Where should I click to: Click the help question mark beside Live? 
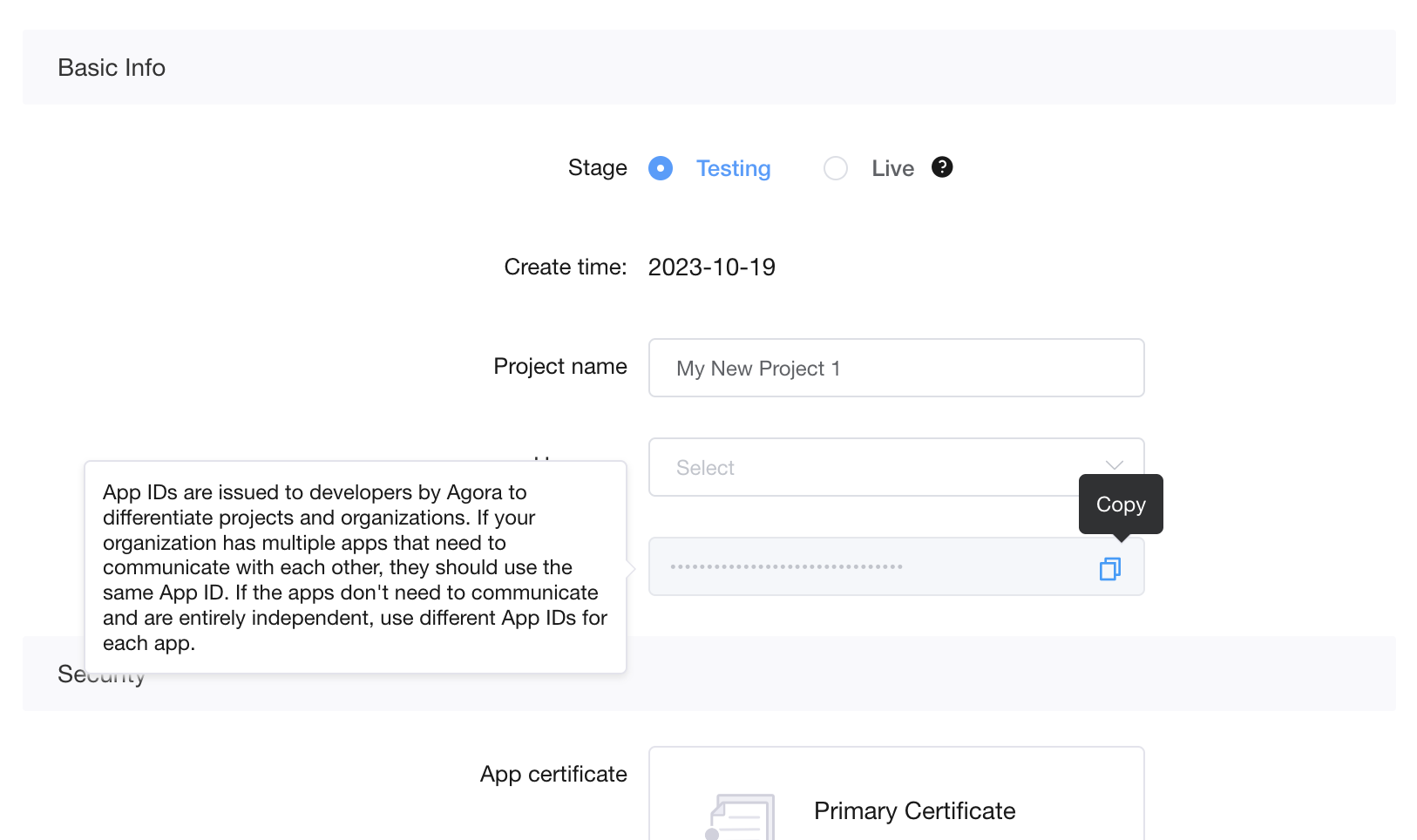pos(942,167)
